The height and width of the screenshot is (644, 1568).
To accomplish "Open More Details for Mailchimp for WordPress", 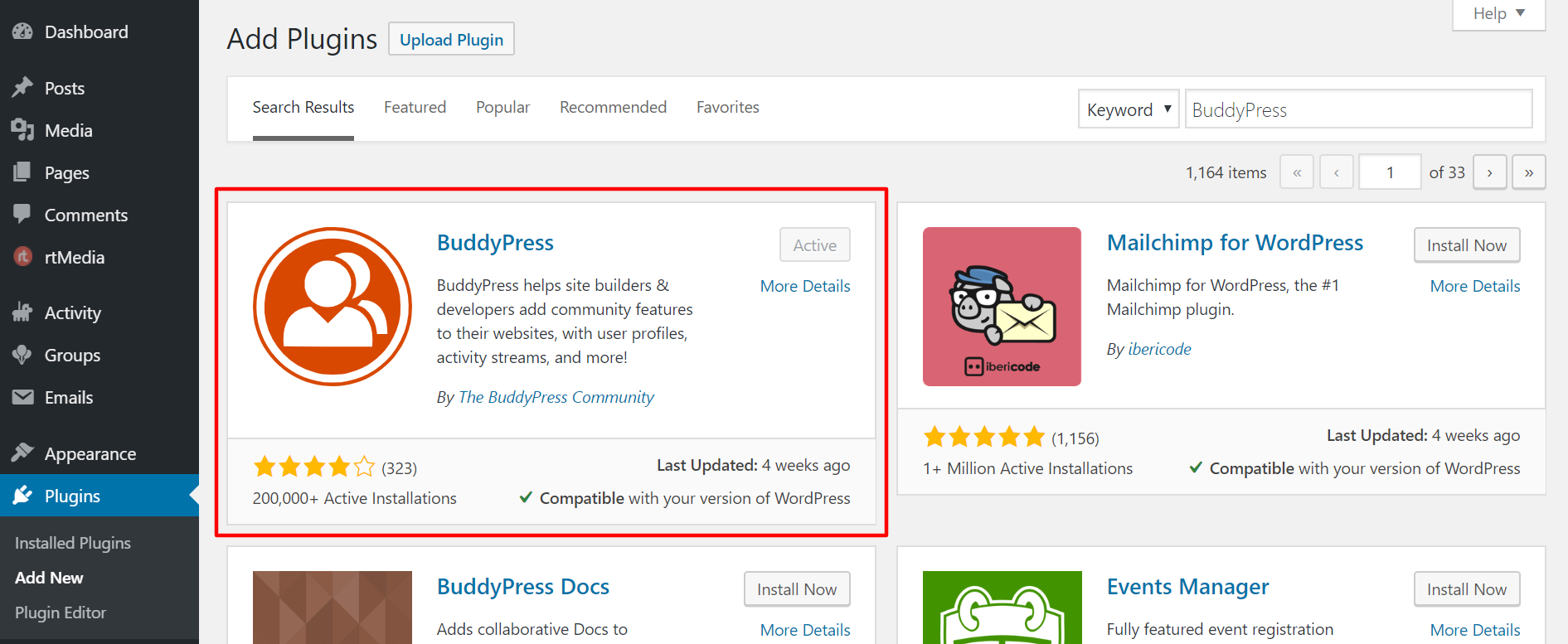I will (x=1475, y=286).
